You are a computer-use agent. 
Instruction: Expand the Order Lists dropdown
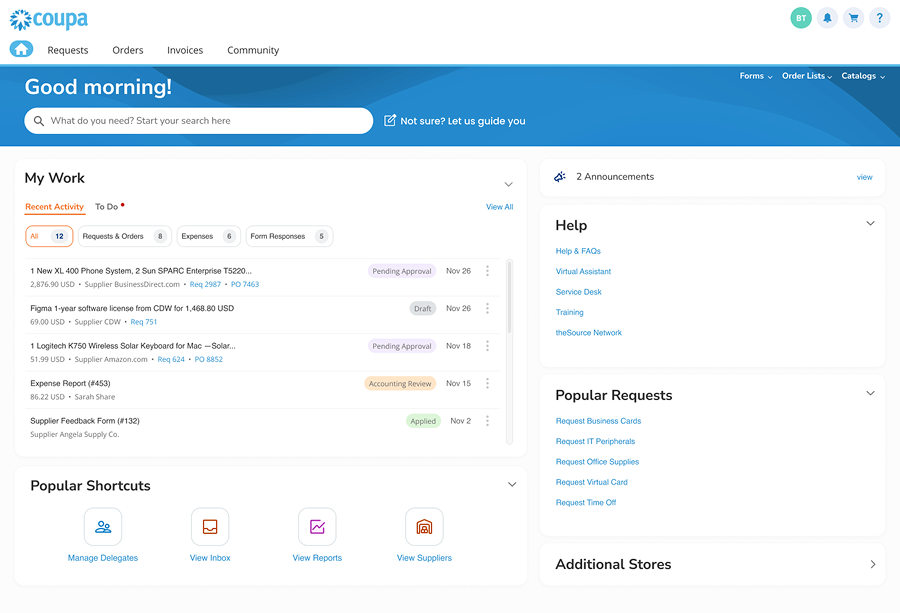pos(806,76)
